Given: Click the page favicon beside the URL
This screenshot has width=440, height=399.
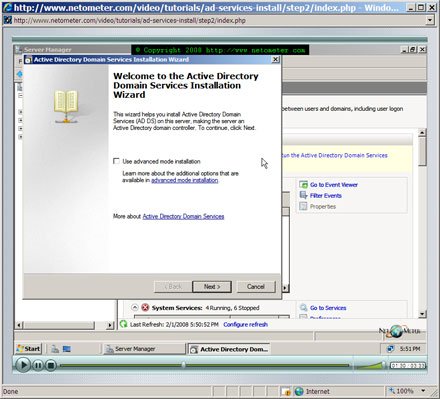Looking at the screenshot, I should click(7, 20).
